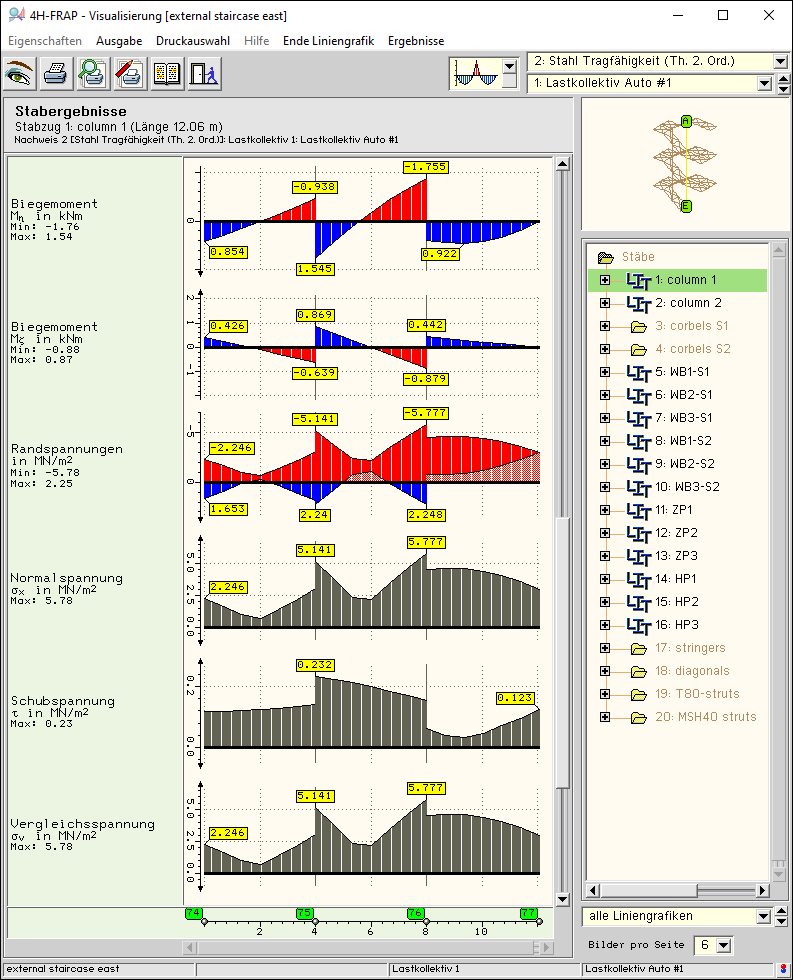Open the Ausgabe menu
Viewport: 793px width, 980px height.
[x=119, y=41]
